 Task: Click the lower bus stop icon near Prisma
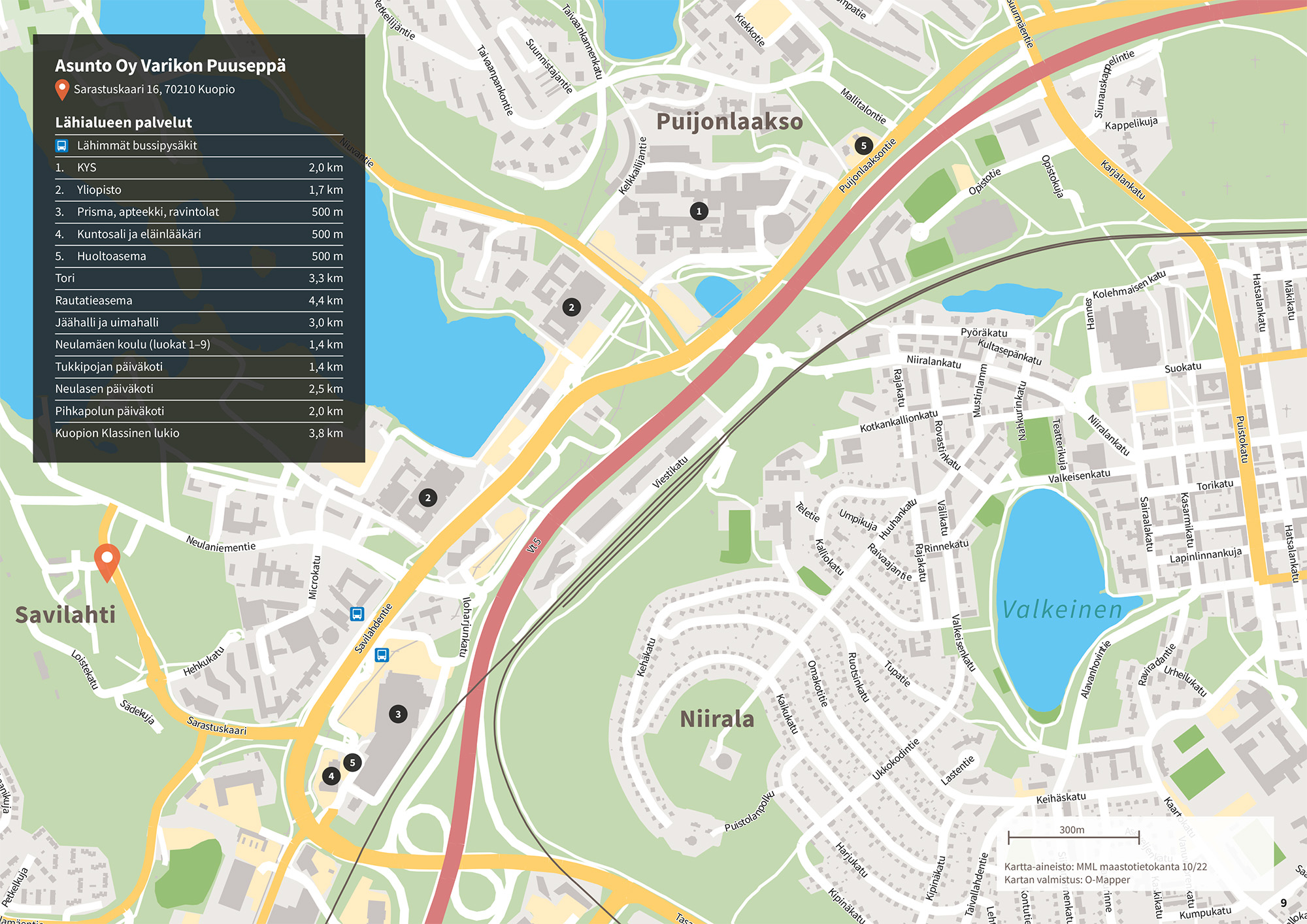pos(382,655)
